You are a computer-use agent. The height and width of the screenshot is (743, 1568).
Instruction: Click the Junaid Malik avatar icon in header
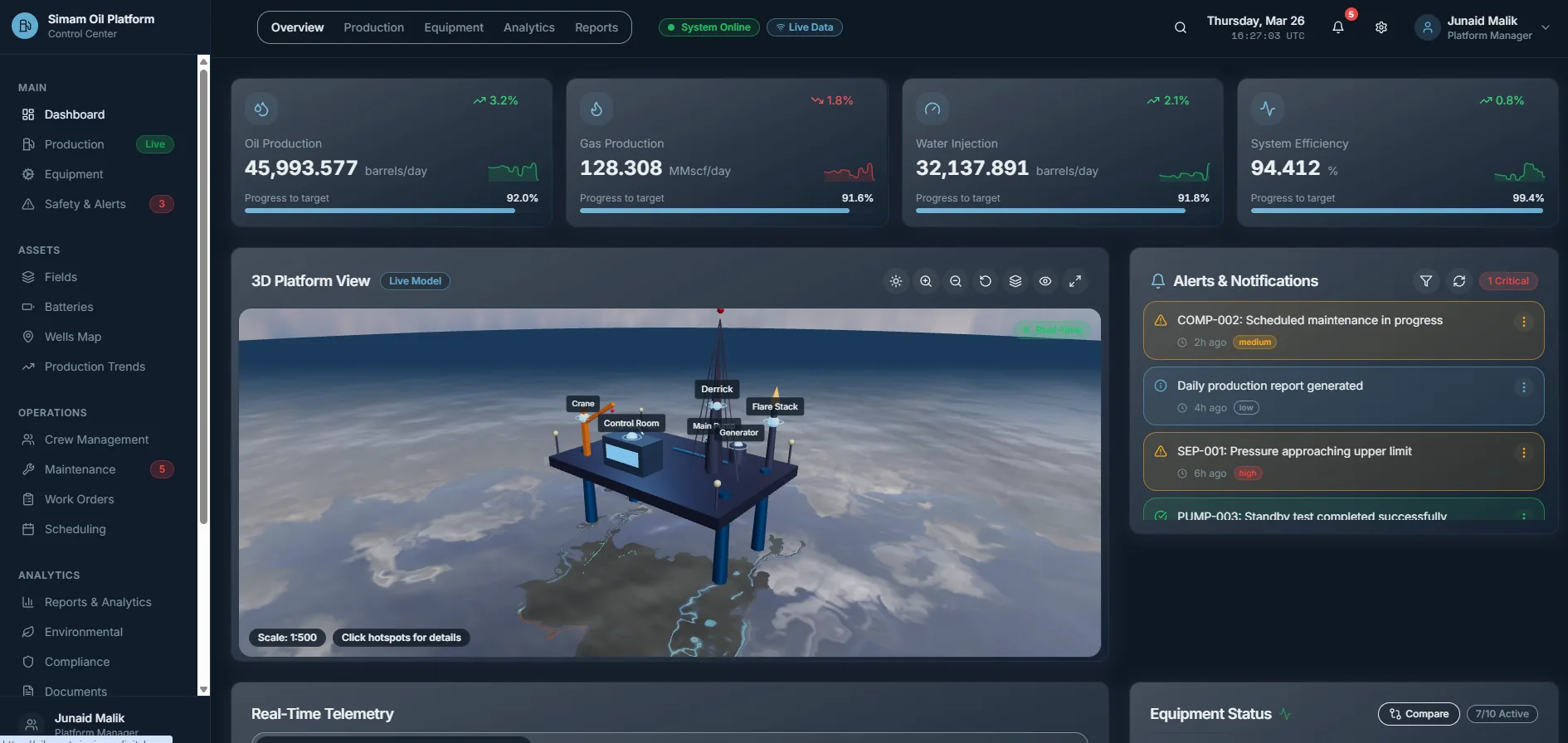click(1427, 27)
